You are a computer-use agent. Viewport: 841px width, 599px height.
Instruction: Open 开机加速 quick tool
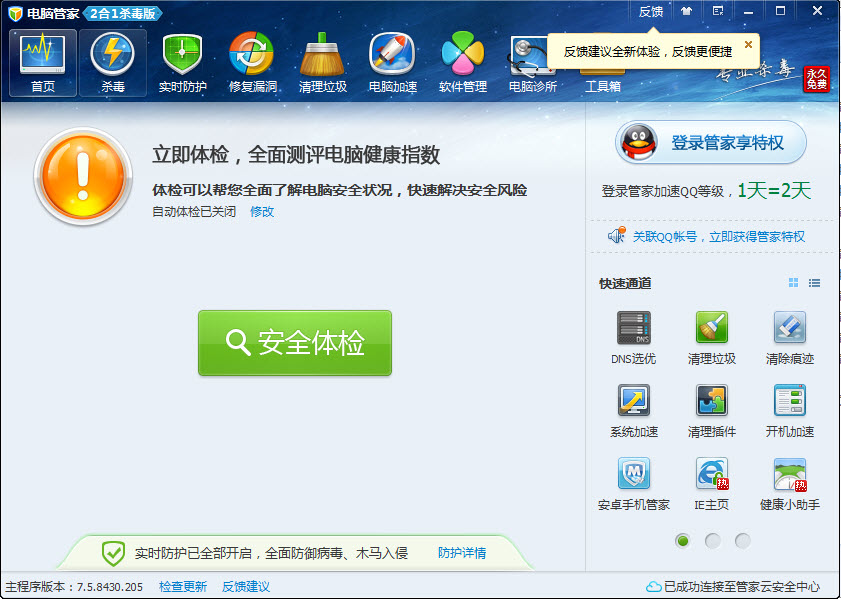point(790,410)
